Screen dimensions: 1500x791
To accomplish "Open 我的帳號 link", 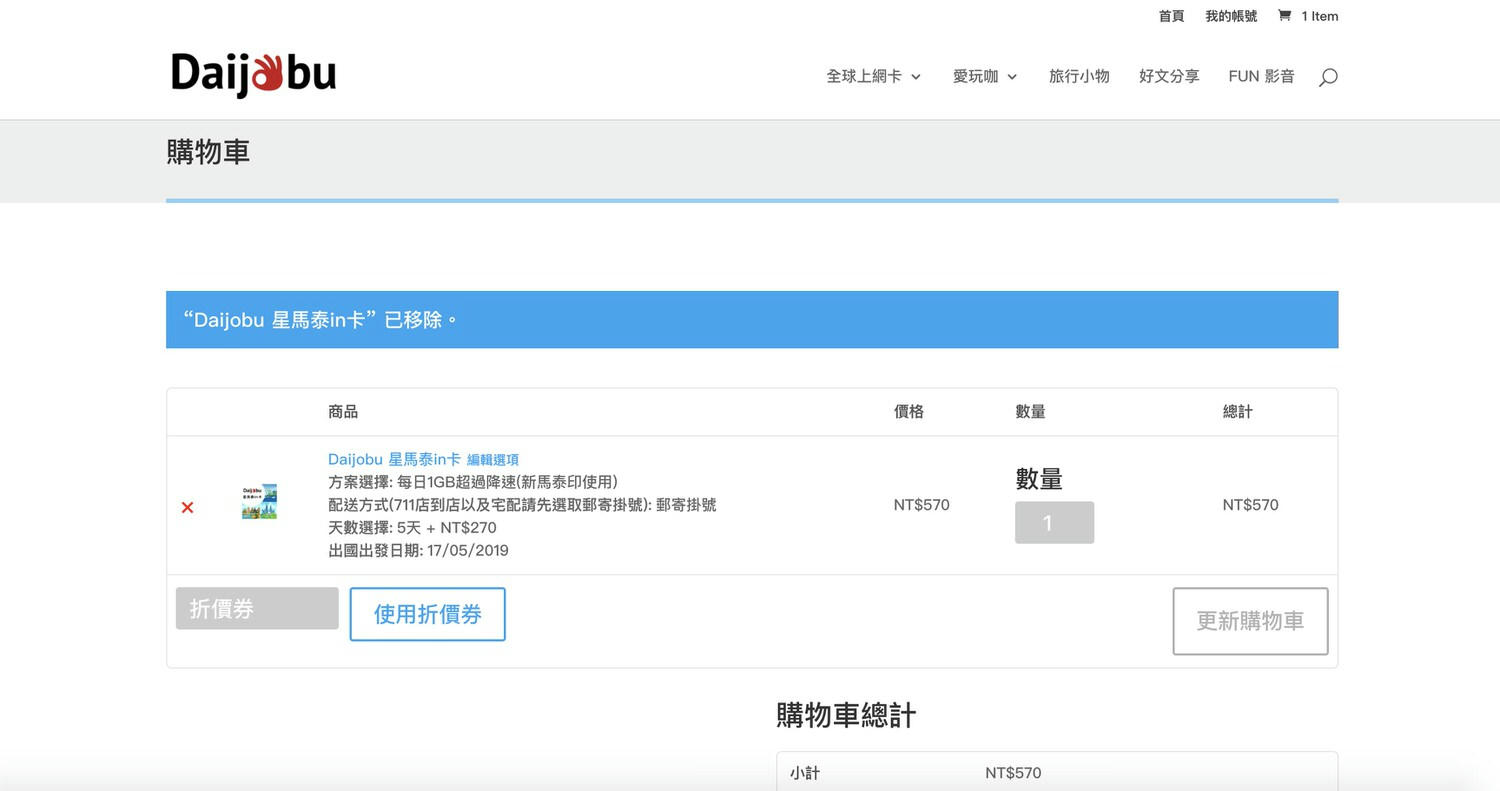I will (1231, 16).
